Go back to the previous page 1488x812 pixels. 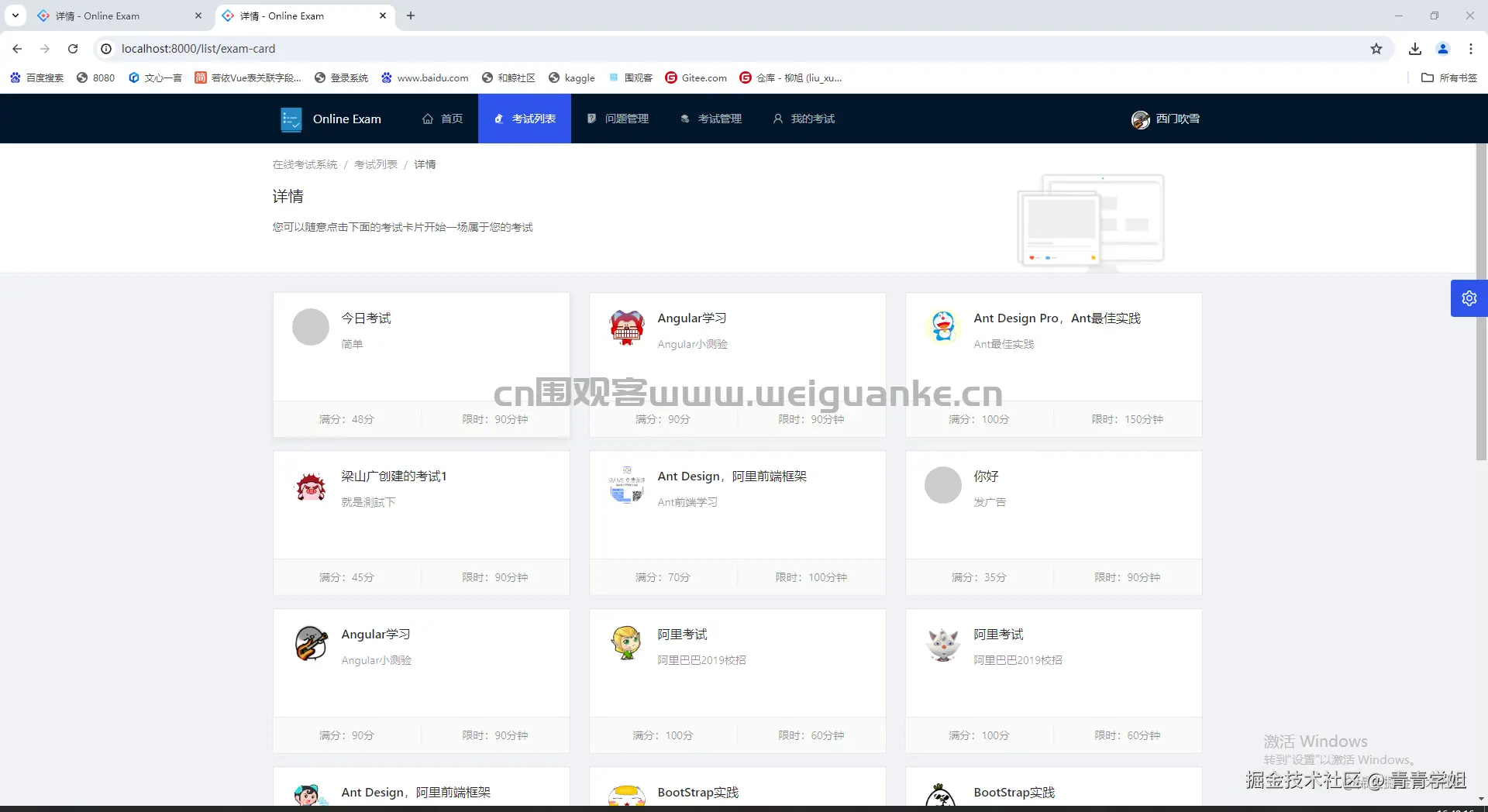point(17,49)
